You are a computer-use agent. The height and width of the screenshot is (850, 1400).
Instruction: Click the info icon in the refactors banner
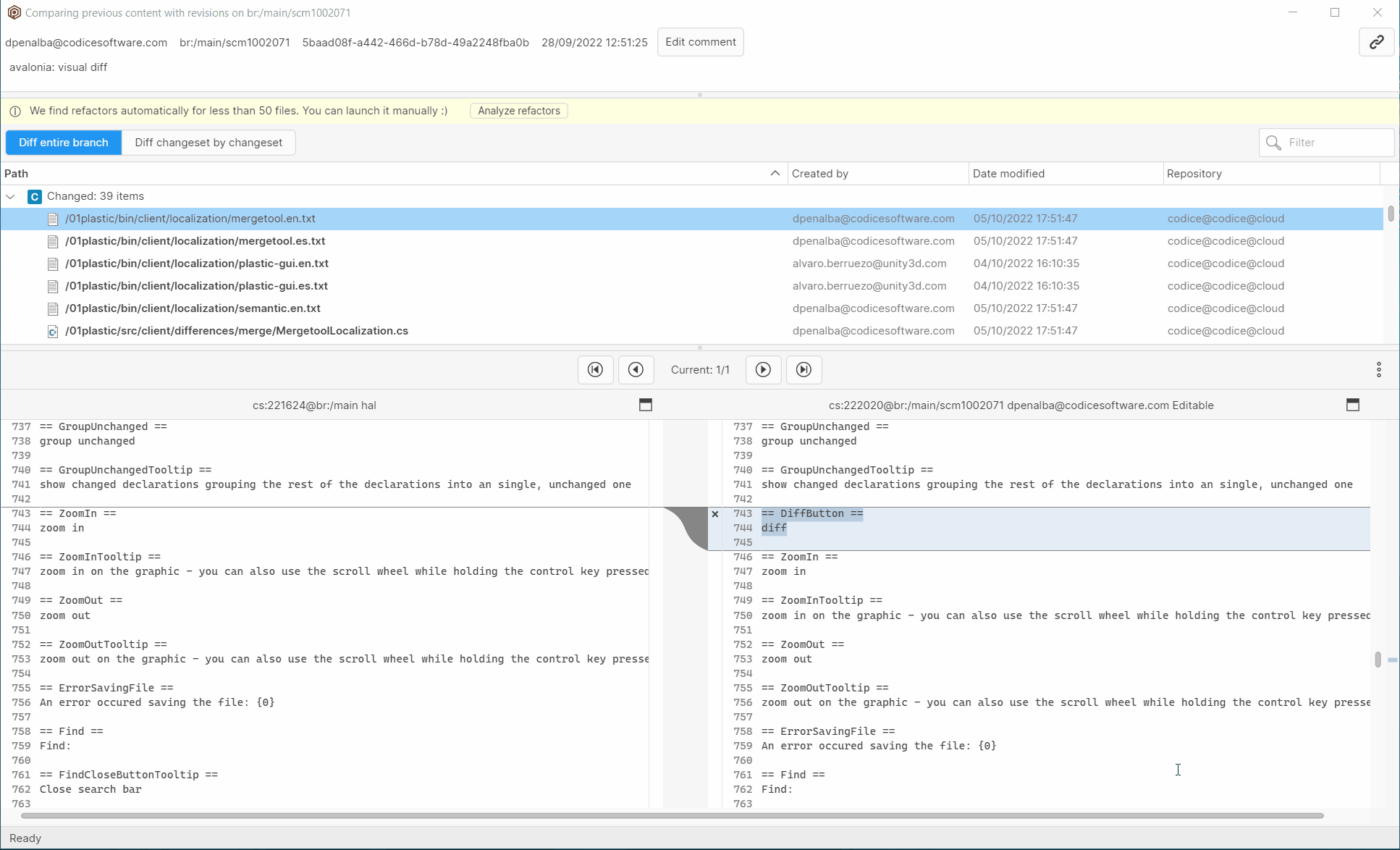click(15, 111)
